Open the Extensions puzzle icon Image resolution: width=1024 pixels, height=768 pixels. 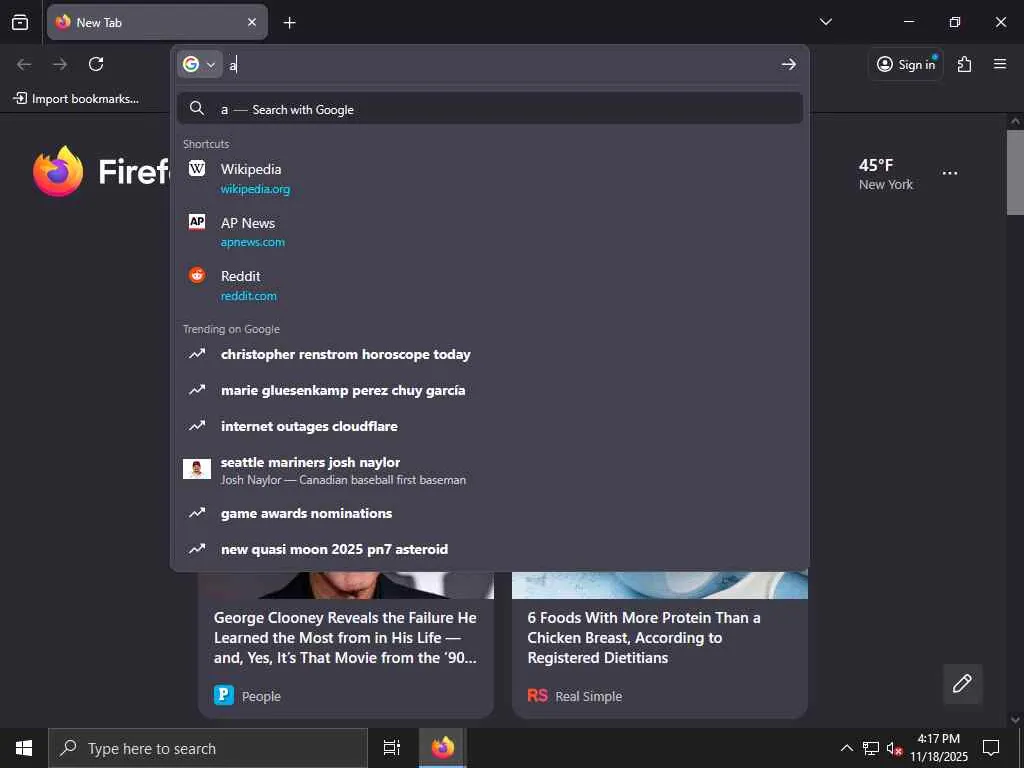click(964, 64)
